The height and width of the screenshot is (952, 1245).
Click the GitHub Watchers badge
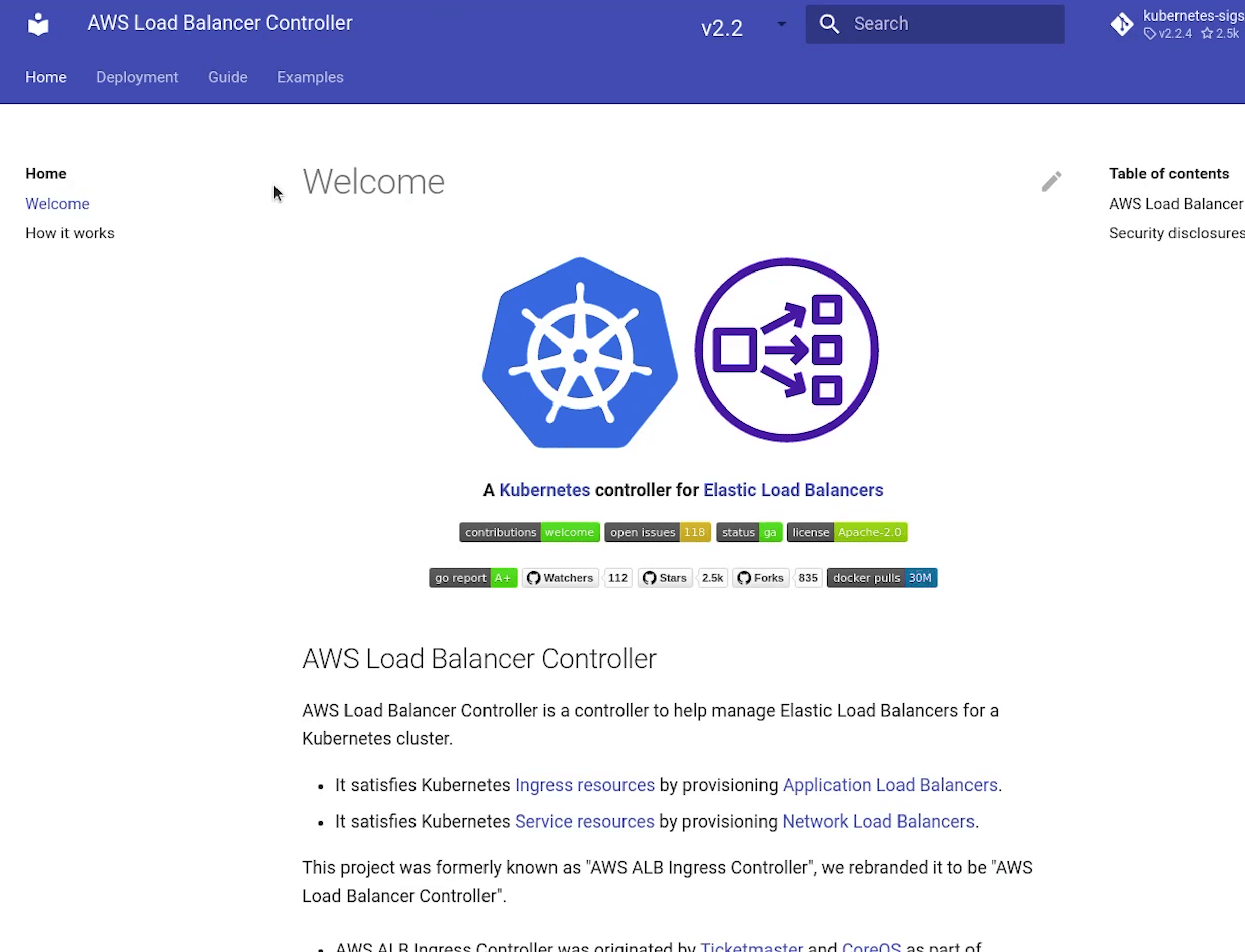click(560, 577)
